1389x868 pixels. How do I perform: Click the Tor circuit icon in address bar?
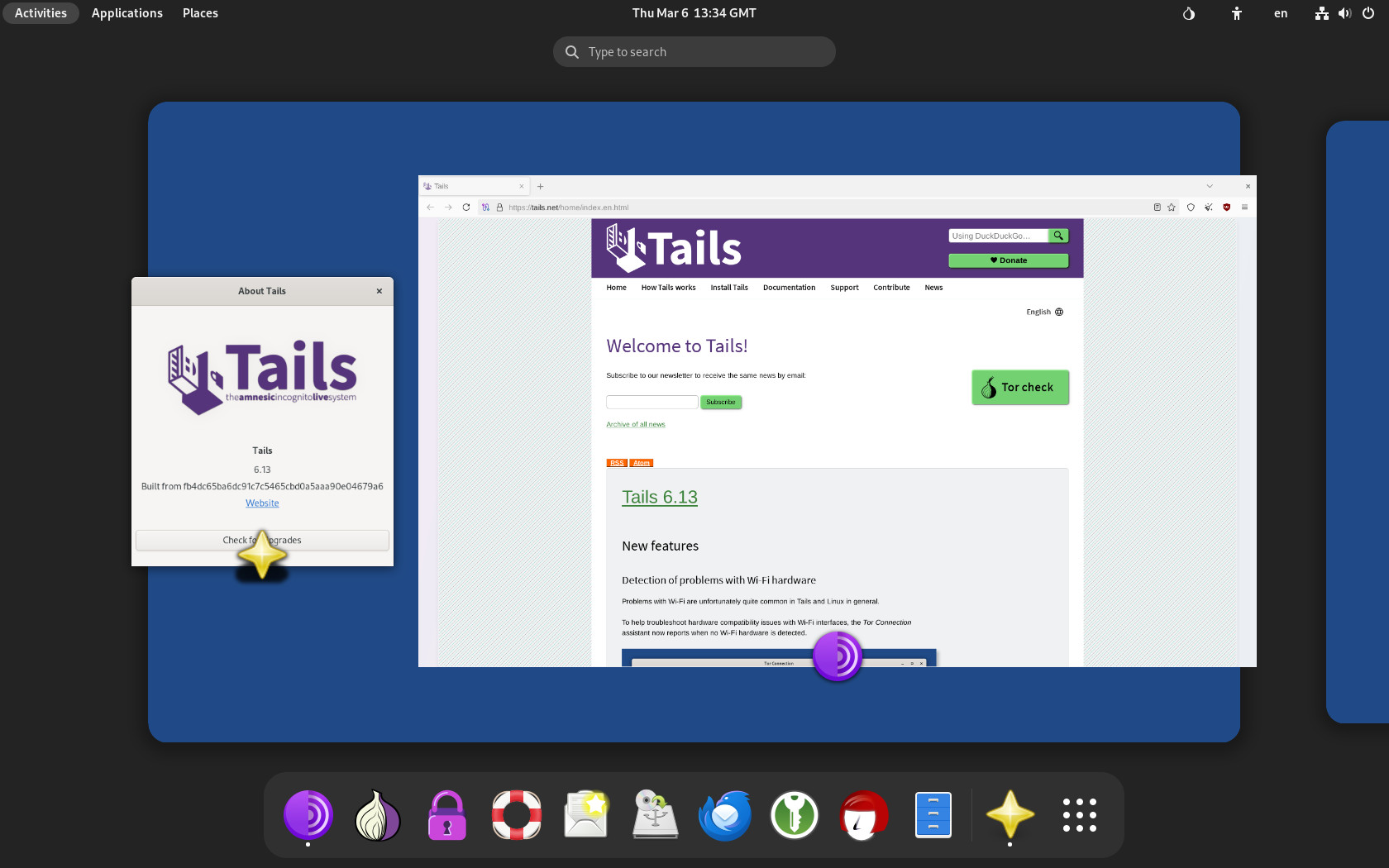tap(485, 207)
